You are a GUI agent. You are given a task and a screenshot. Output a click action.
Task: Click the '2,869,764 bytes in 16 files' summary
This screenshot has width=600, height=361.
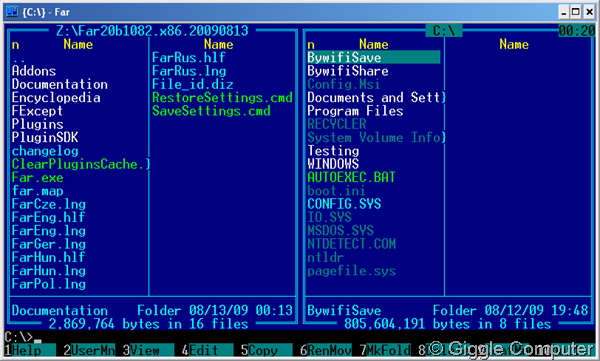point(148,324)
